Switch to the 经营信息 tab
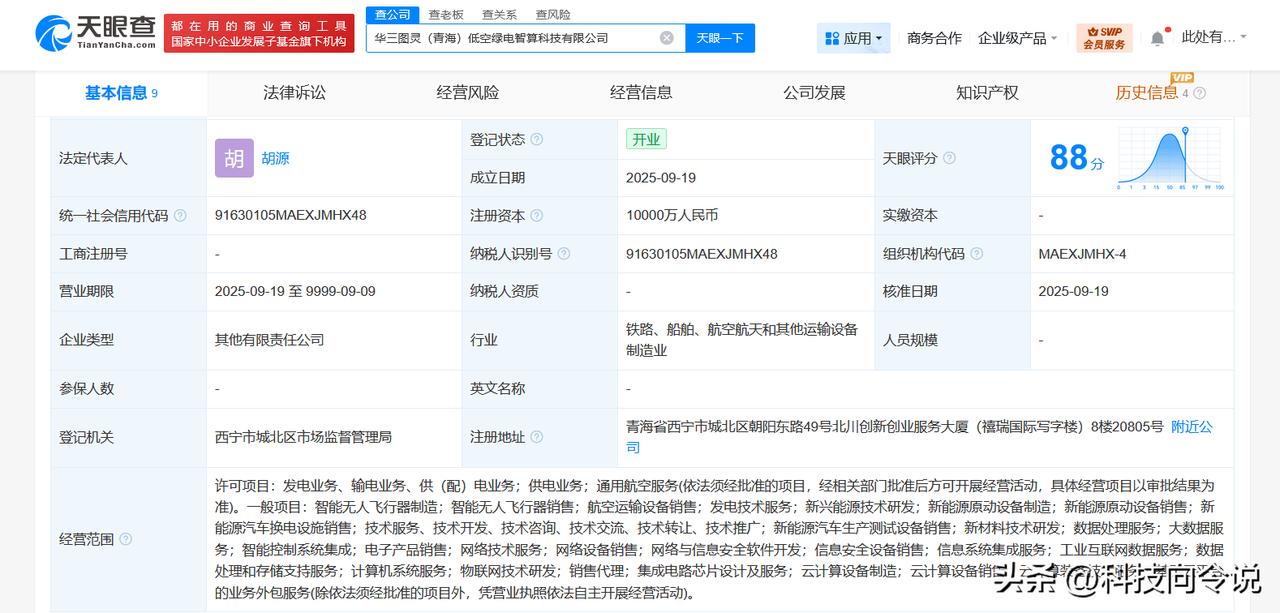The height and width of the screenshot is (613, 1280). (x=641, y=93)
